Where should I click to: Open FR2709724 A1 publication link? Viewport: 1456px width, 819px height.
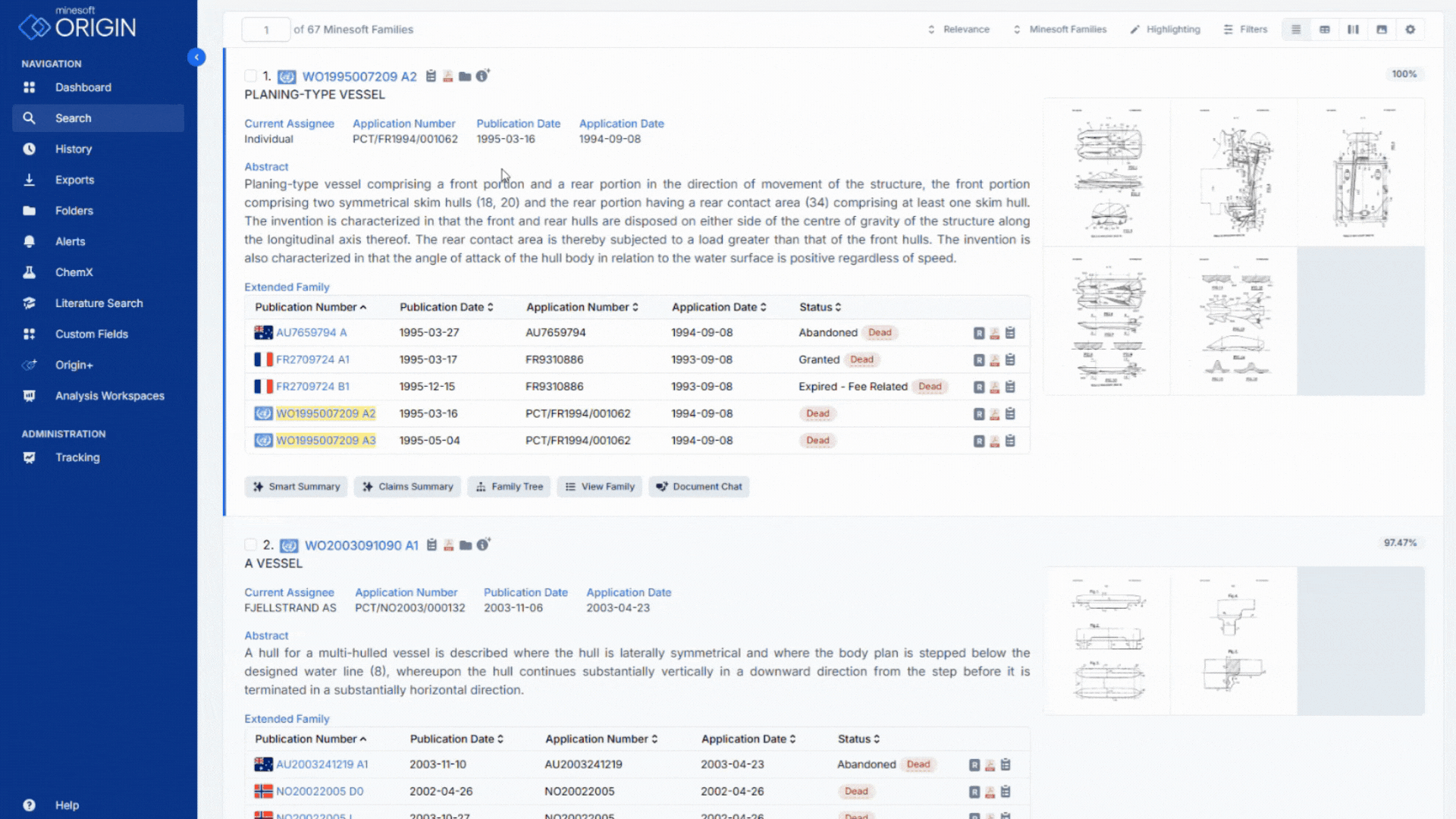[312, 359]
